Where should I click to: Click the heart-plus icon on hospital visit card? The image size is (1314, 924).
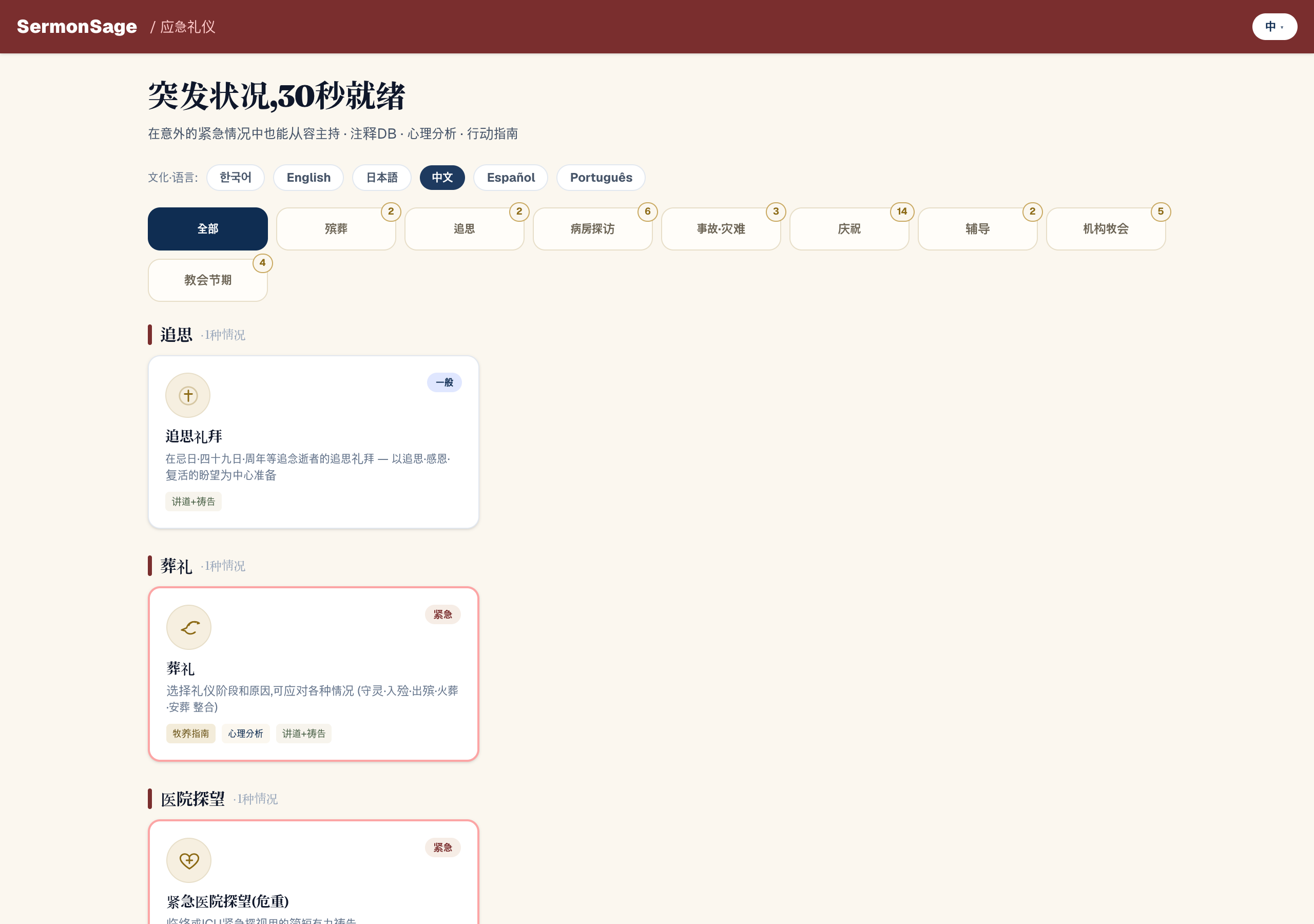pos(189,860)
